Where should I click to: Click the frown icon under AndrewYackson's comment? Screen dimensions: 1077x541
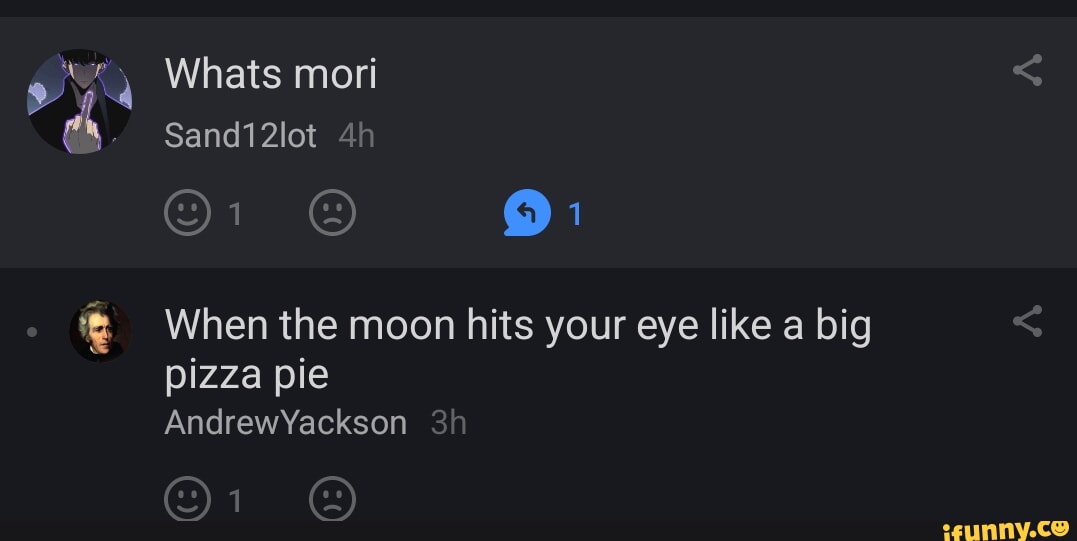(x=332, y=499)
